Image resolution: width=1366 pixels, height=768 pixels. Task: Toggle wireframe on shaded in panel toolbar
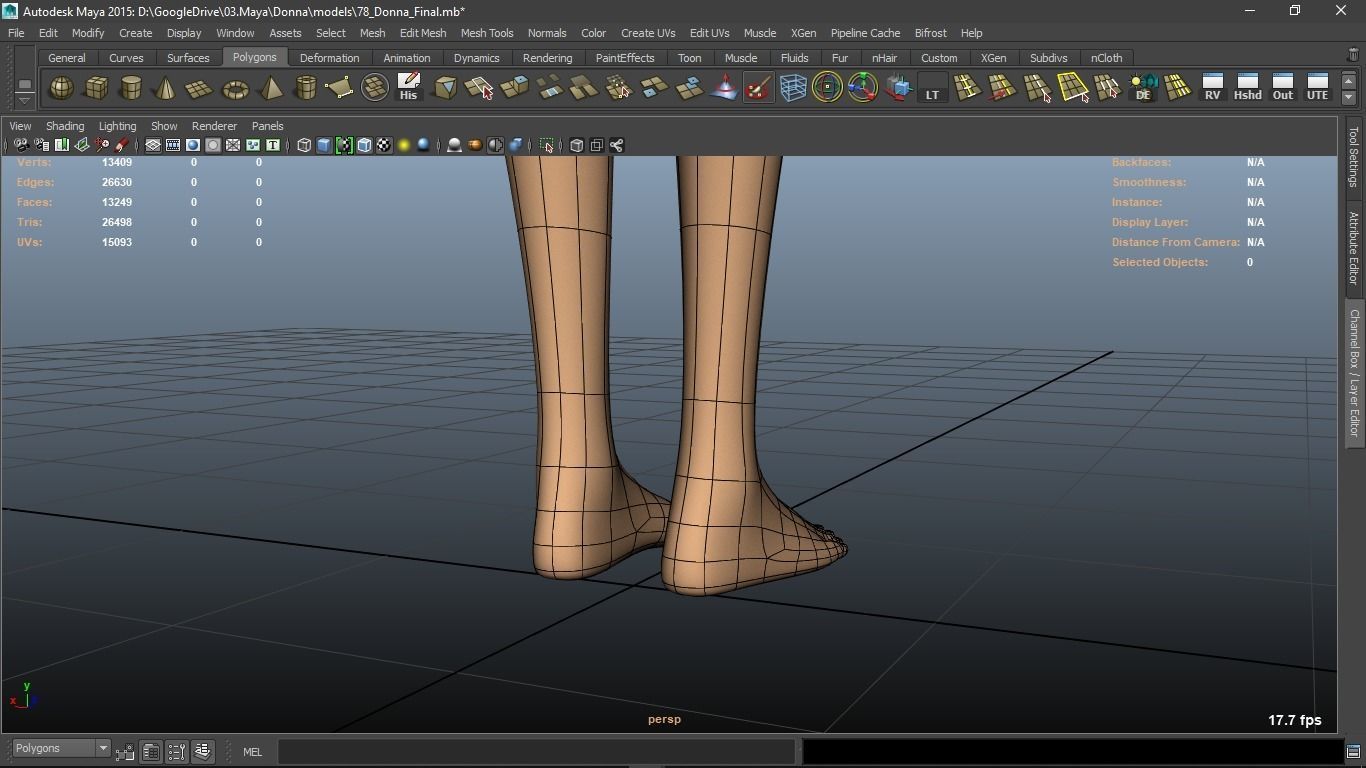click(x=364, y=146)
